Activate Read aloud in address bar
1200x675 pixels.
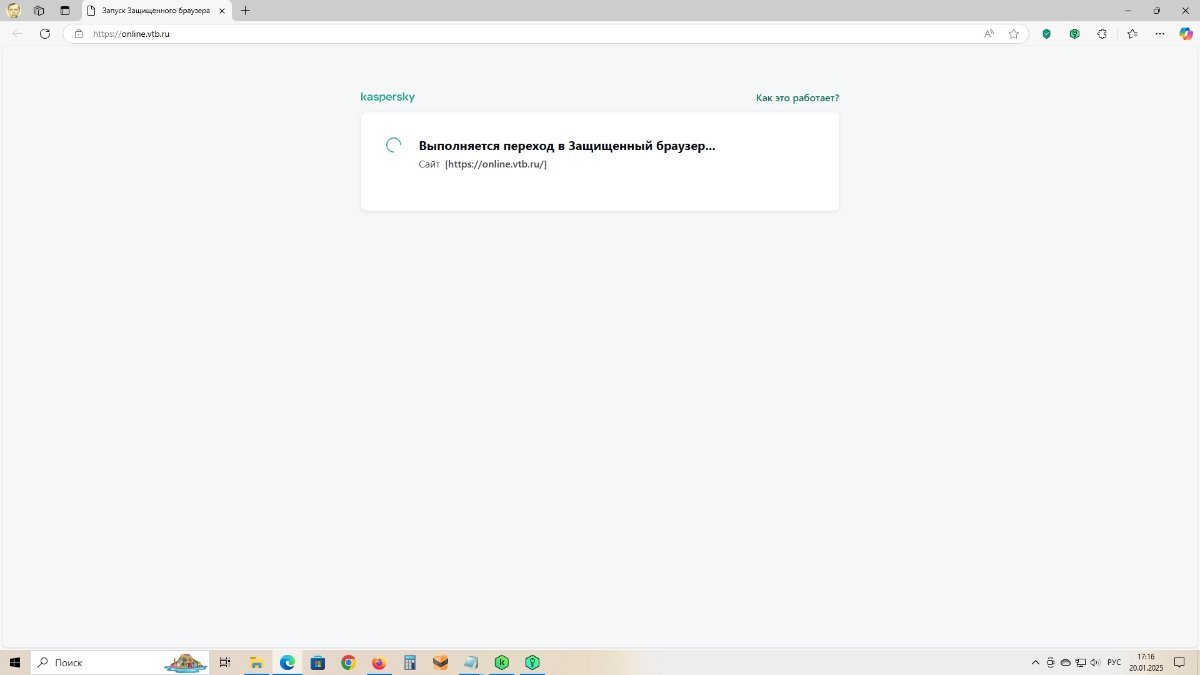[989, 34]
